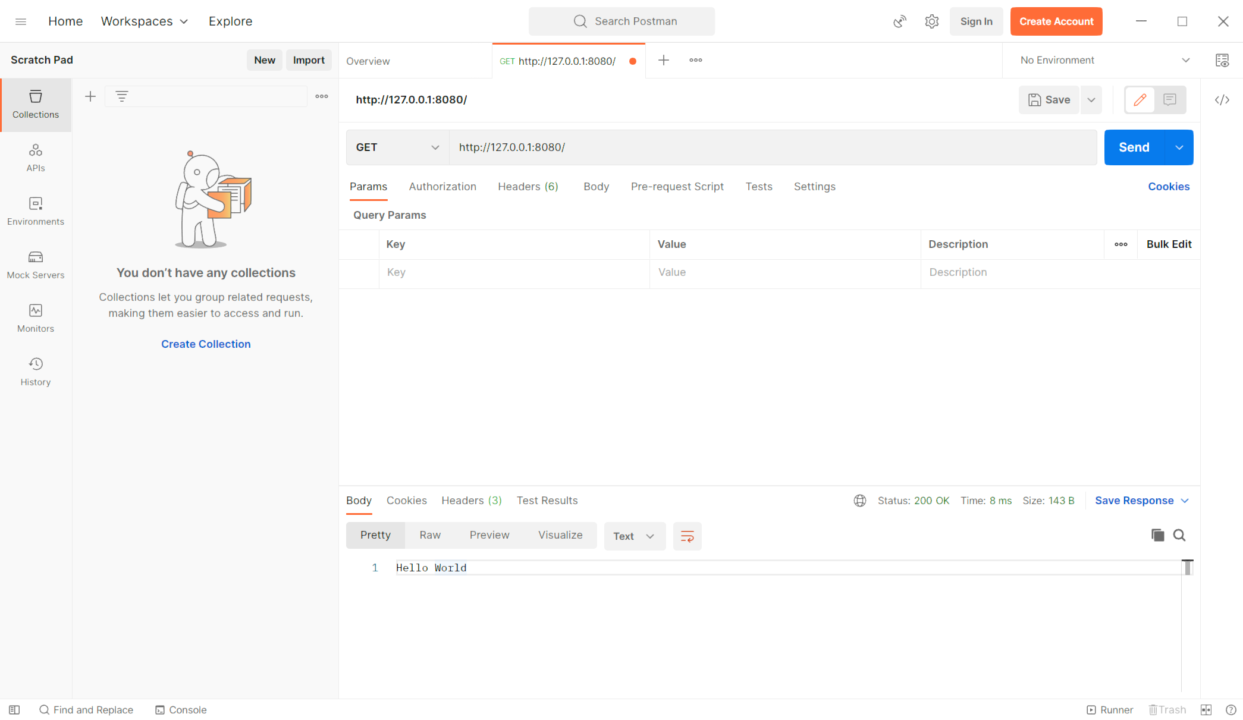Expand the Save Response dropdown arrow
The width and height of the screenshot is (1243, 720).
1185,501
